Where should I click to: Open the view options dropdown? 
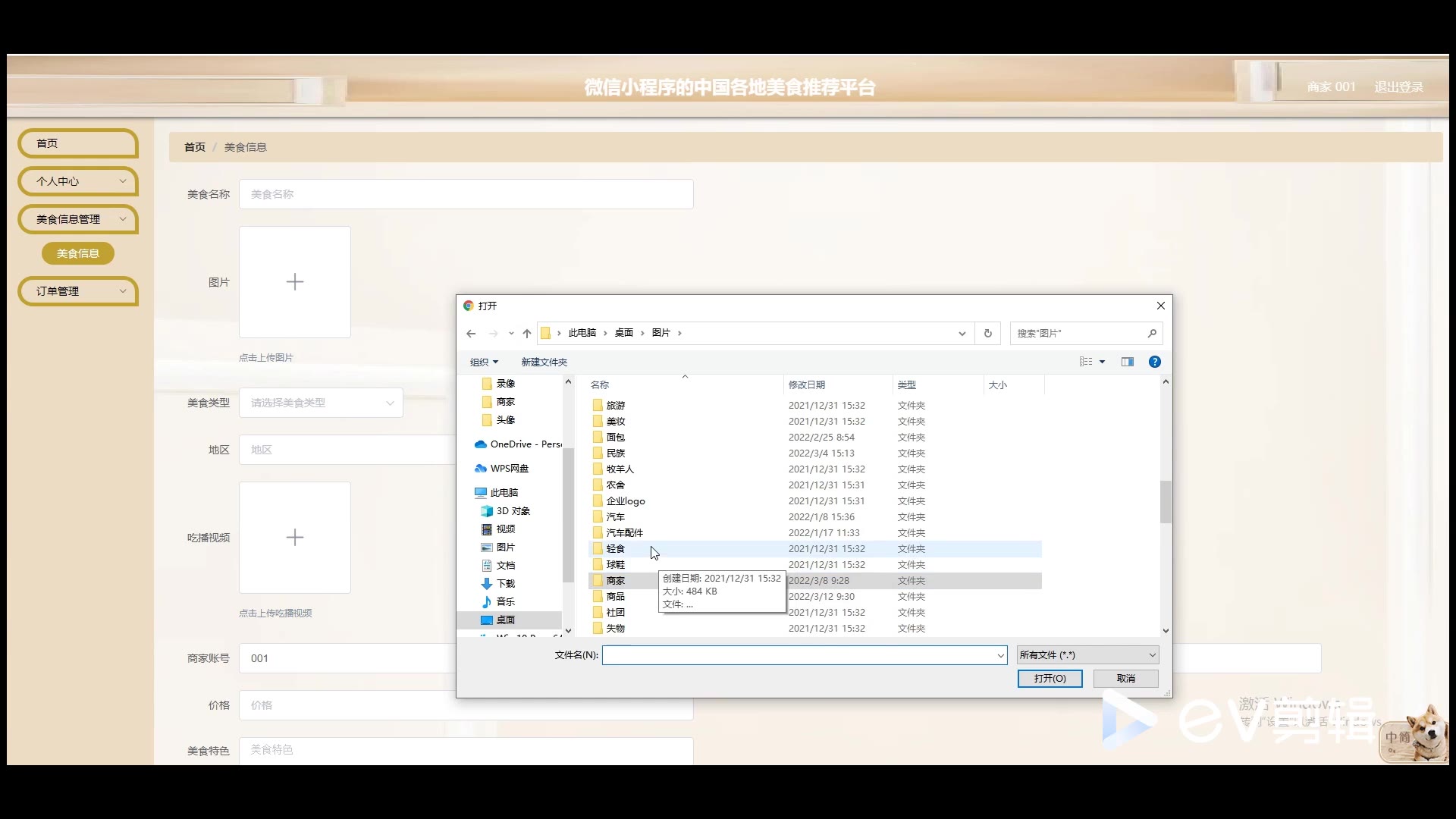1102,362
